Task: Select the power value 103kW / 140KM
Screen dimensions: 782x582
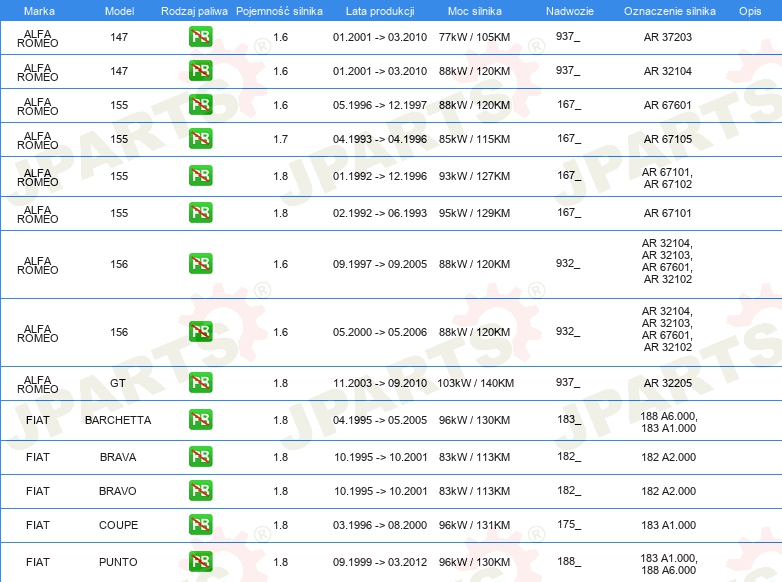Action: [x=475, y=383]
